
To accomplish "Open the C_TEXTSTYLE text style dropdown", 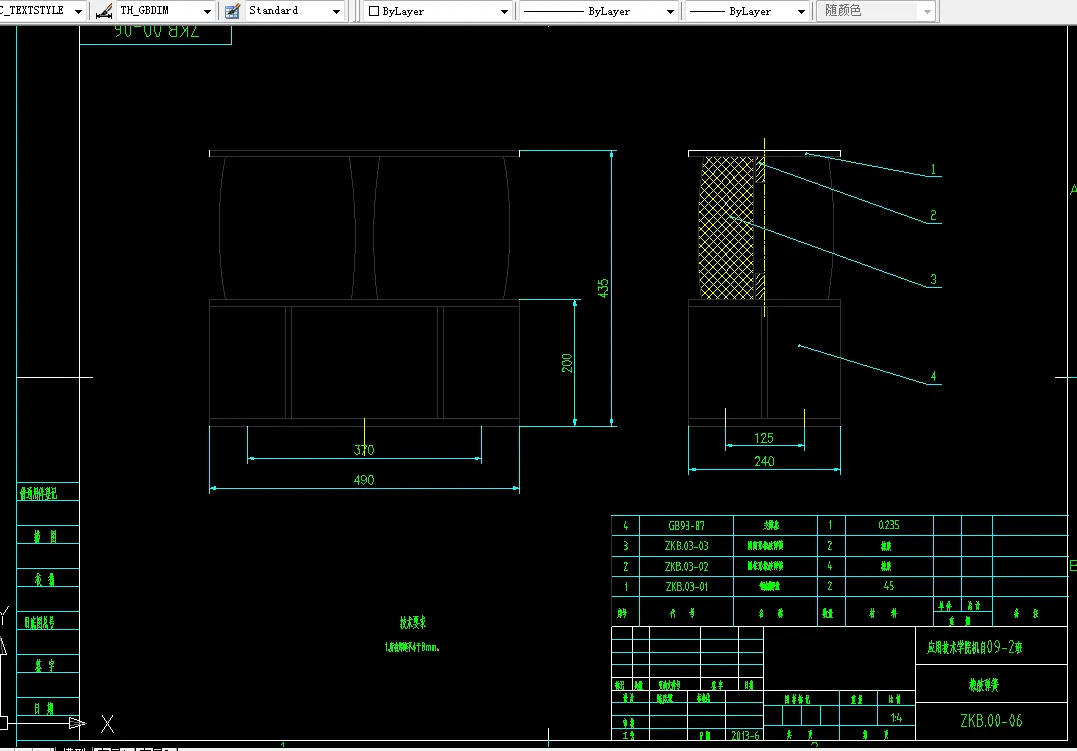I will point(78,12).
